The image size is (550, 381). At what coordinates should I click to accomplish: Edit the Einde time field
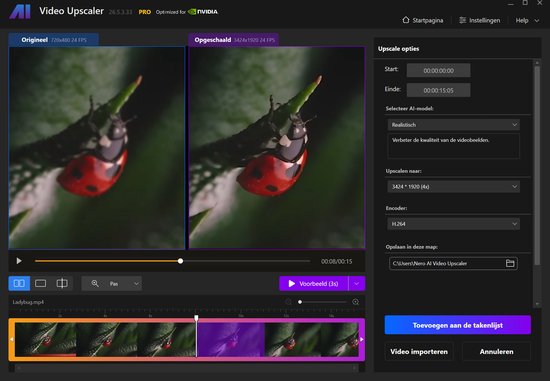[x=438, y=90]
